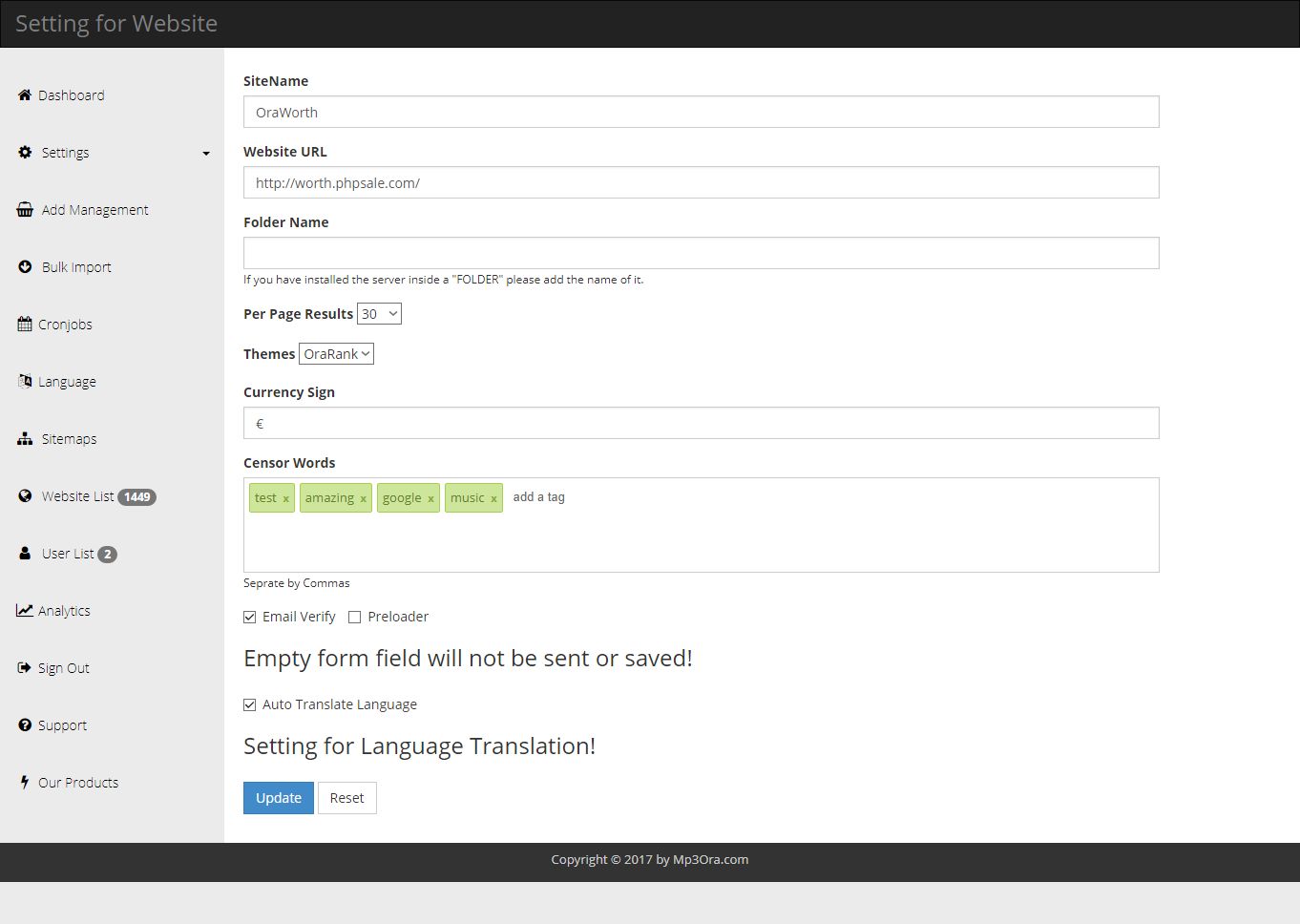Viewport: 1300px width, 924px height.
Task: Click the 'Empty form field will not be sent' notice
Action: point(468,659)
